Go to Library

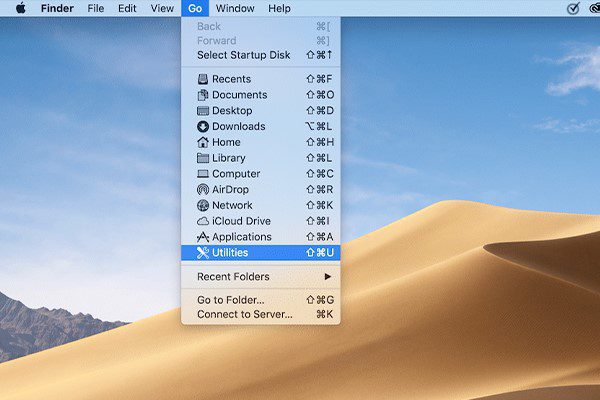click(x=261, y=158)
